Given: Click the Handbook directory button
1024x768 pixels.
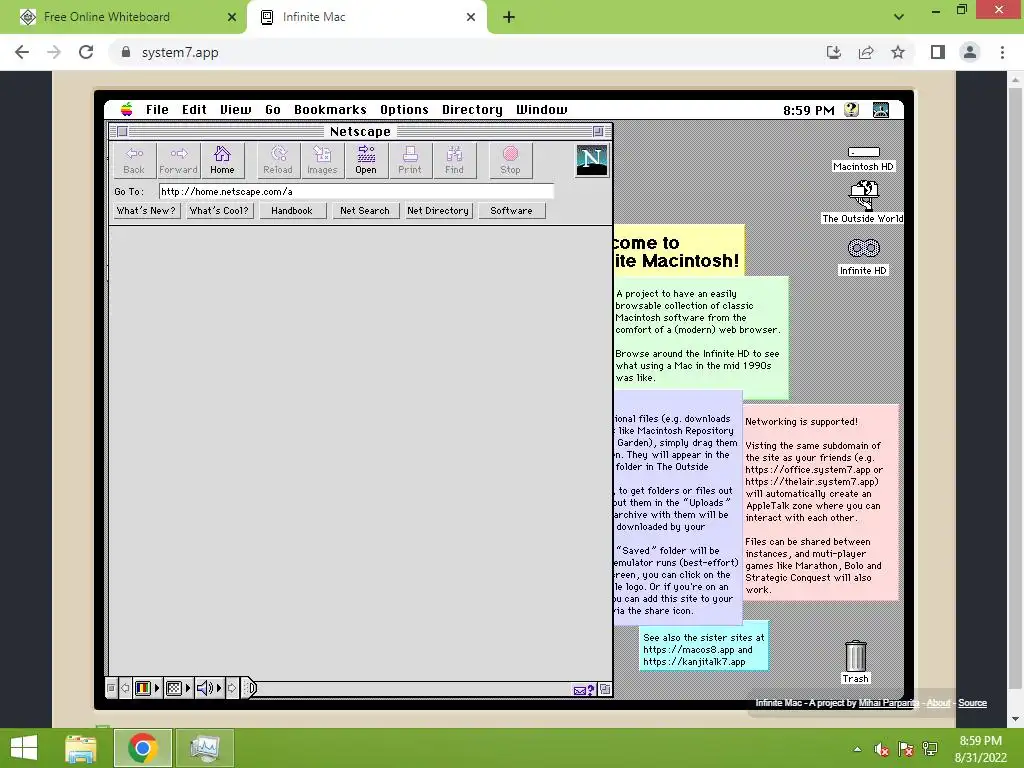Looking at the screenshot, I should click(x=292, y=211).
